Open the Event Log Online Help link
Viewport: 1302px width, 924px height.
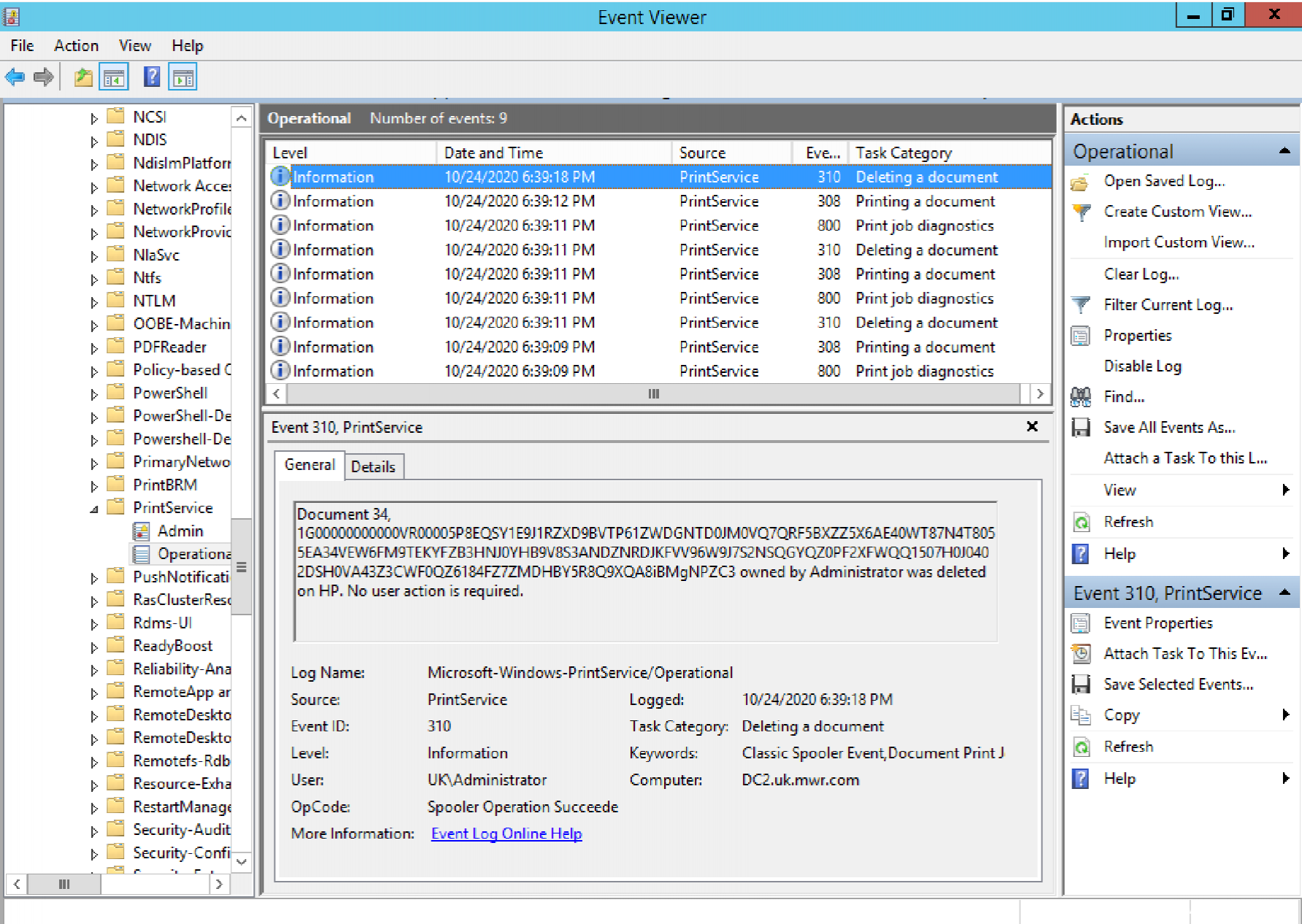[x=506, y=833]
